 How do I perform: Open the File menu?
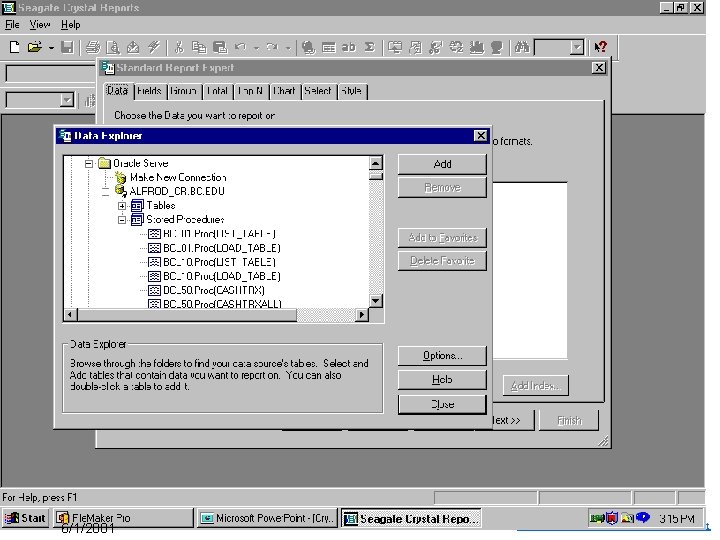[x=12, y=25]
